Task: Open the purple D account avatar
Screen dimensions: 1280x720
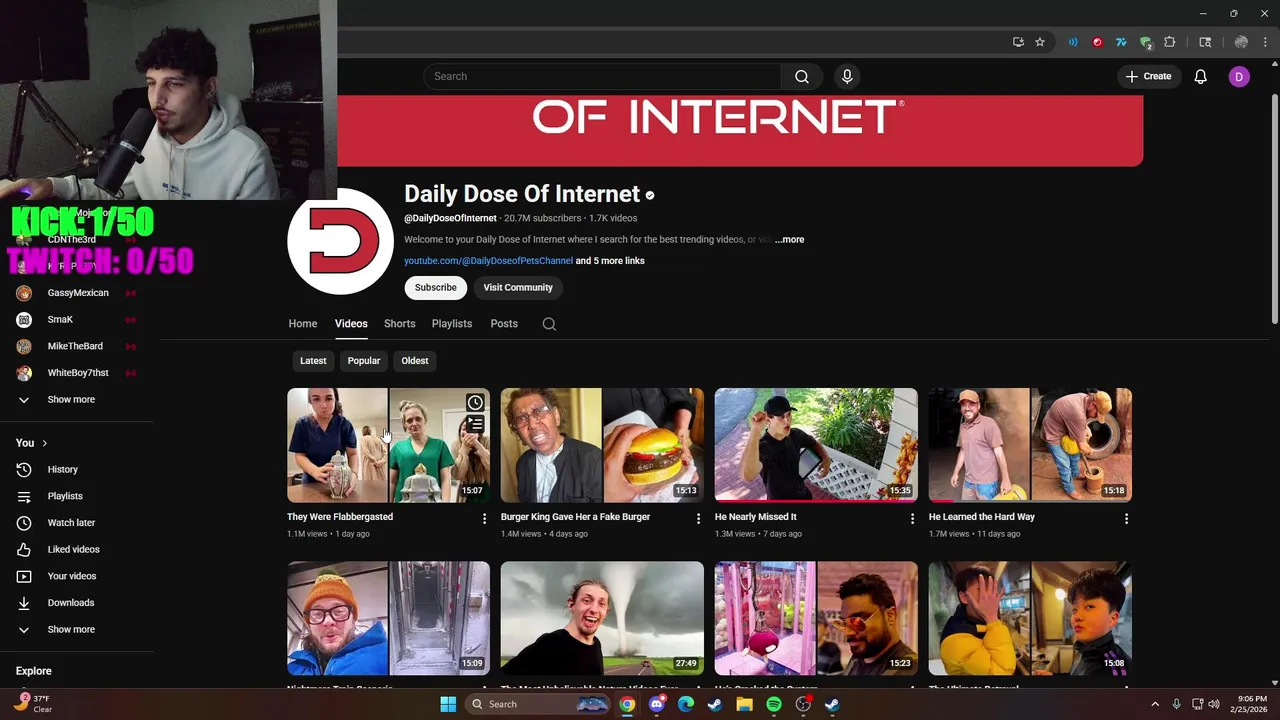Action: (1239, 76)
